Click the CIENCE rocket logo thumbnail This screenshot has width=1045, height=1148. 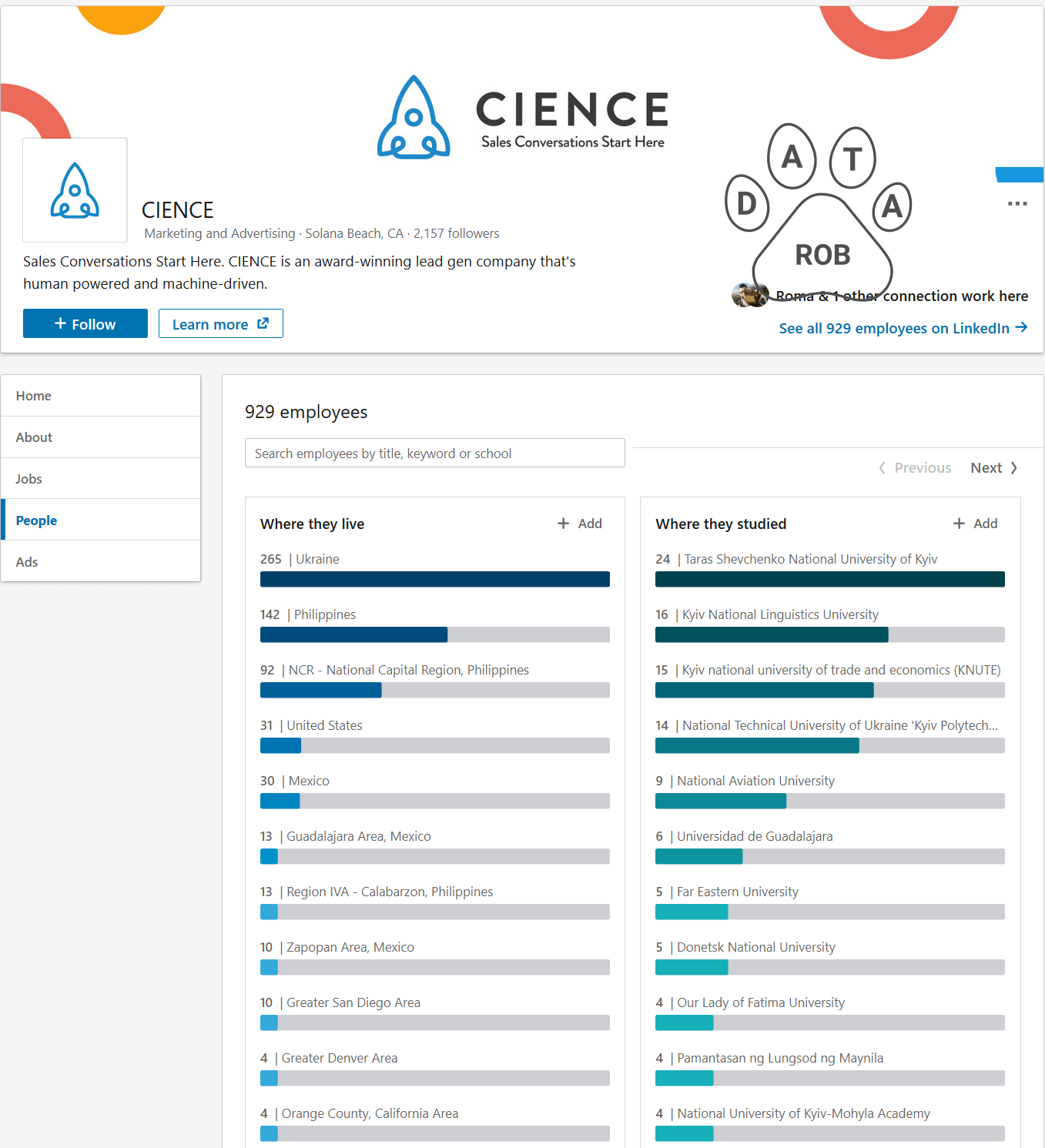pos(74,189)
